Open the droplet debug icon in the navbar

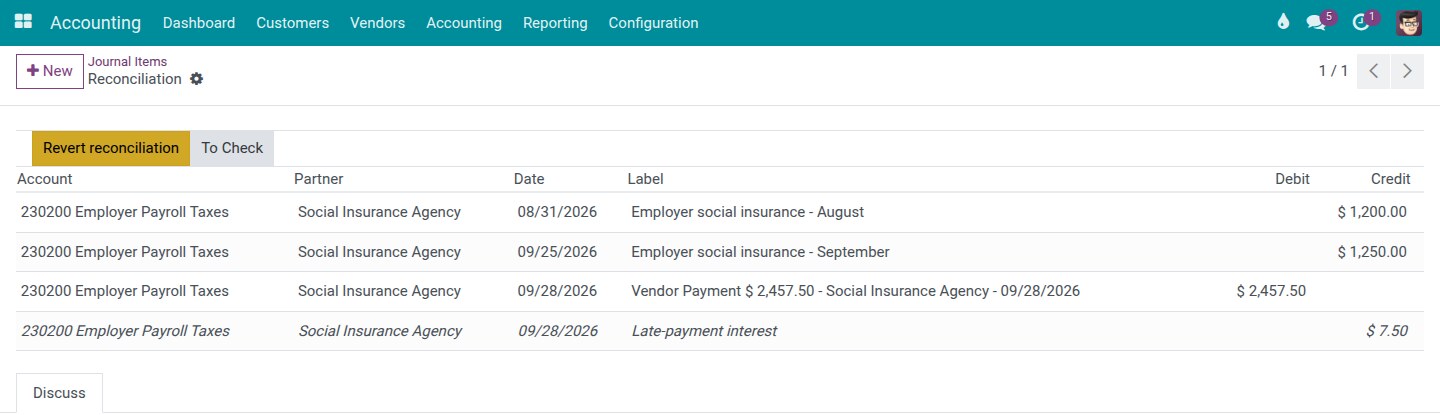[1283, 22]
